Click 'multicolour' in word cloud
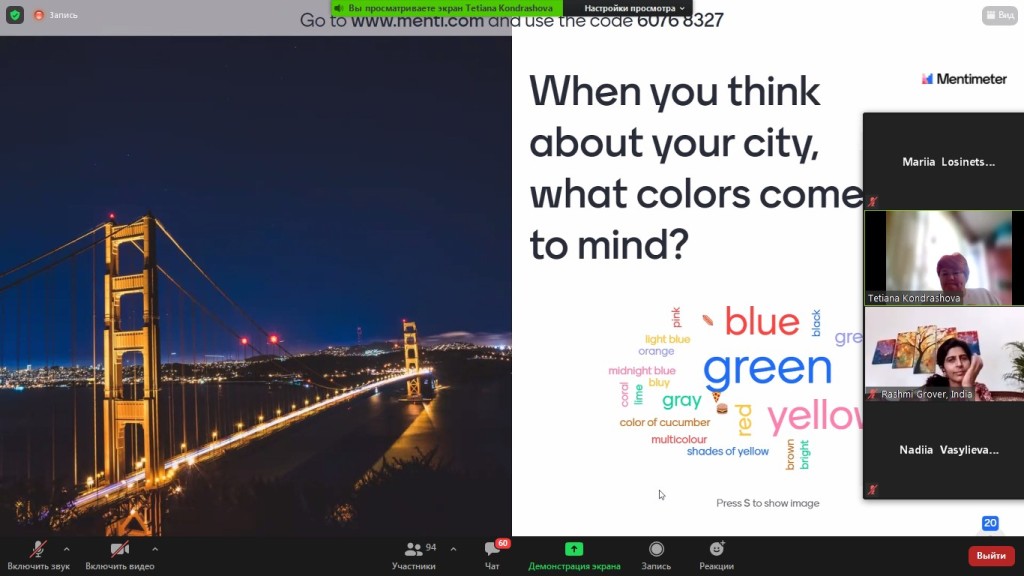The width and height of the screenshot is (1024, 576). [679, 440]
